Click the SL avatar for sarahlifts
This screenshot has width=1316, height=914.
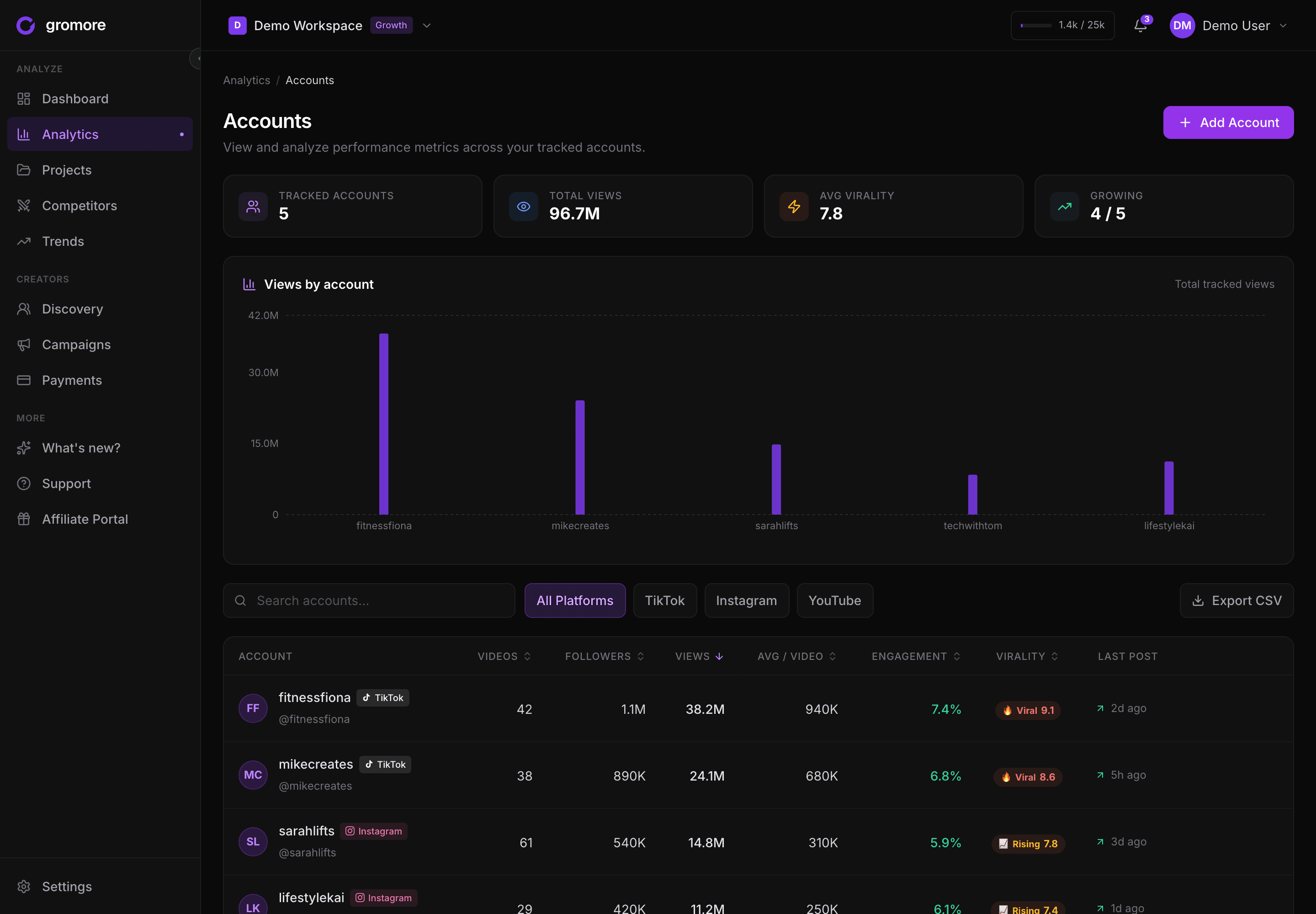point(253,842)
